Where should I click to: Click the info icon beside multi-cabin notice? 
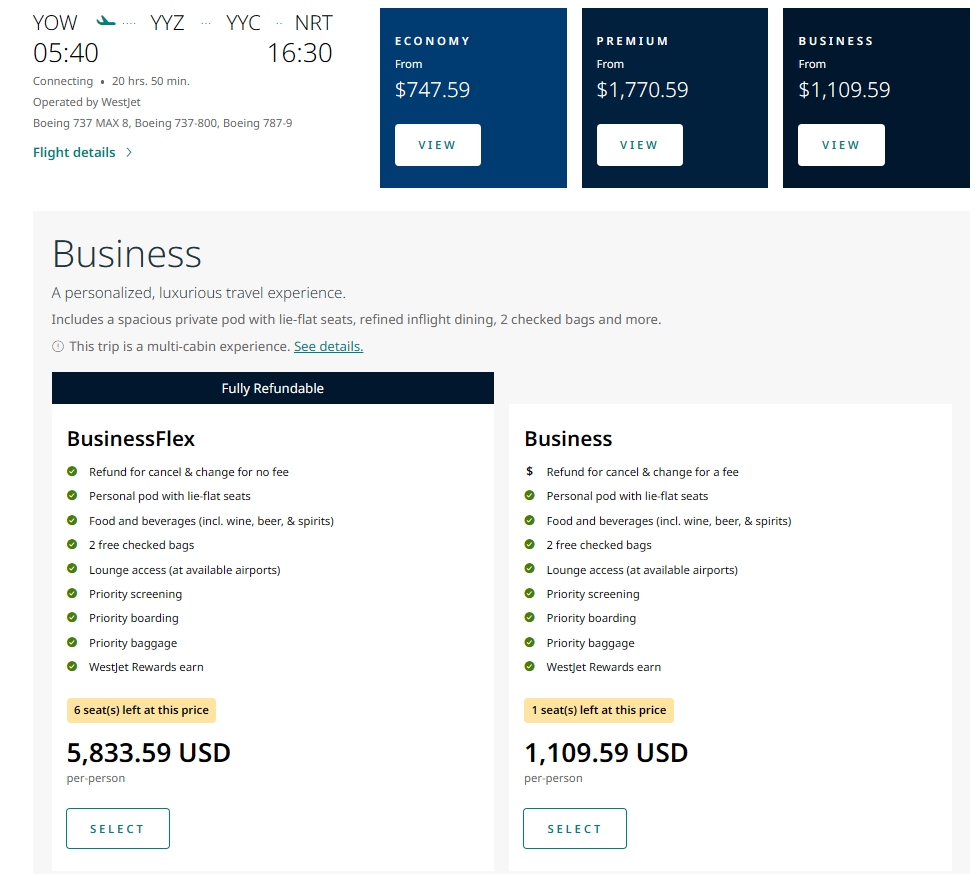pyautogui.click(x=58, y=347)
